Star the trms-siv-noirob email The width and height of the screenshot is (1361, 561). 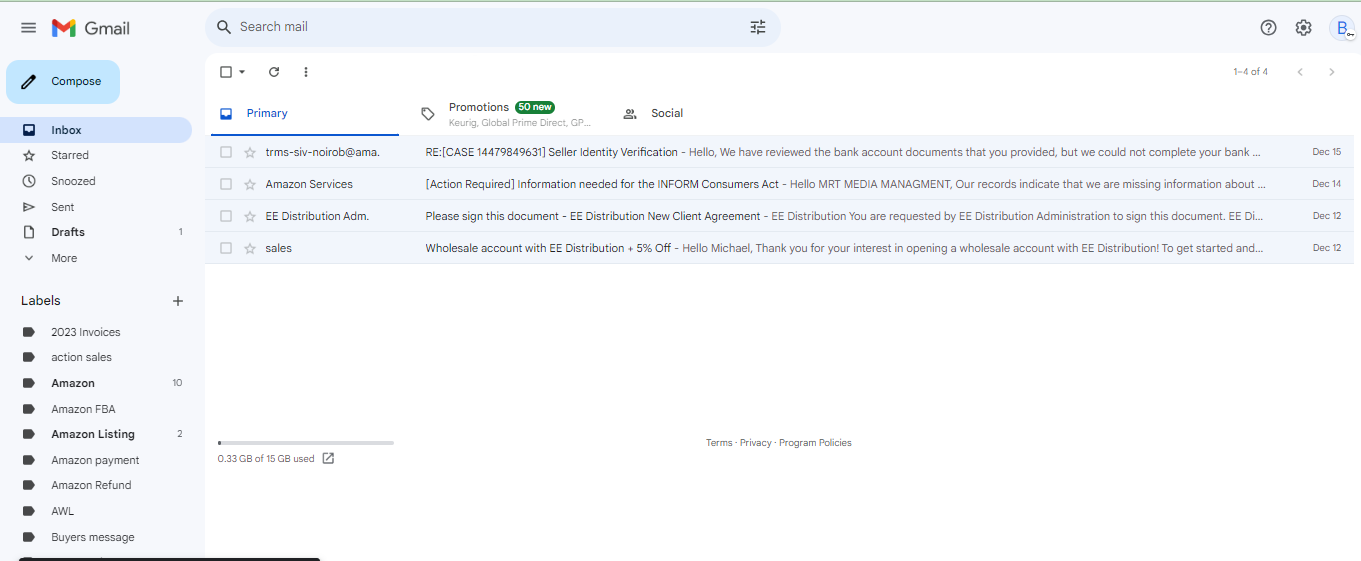(250, 152)
